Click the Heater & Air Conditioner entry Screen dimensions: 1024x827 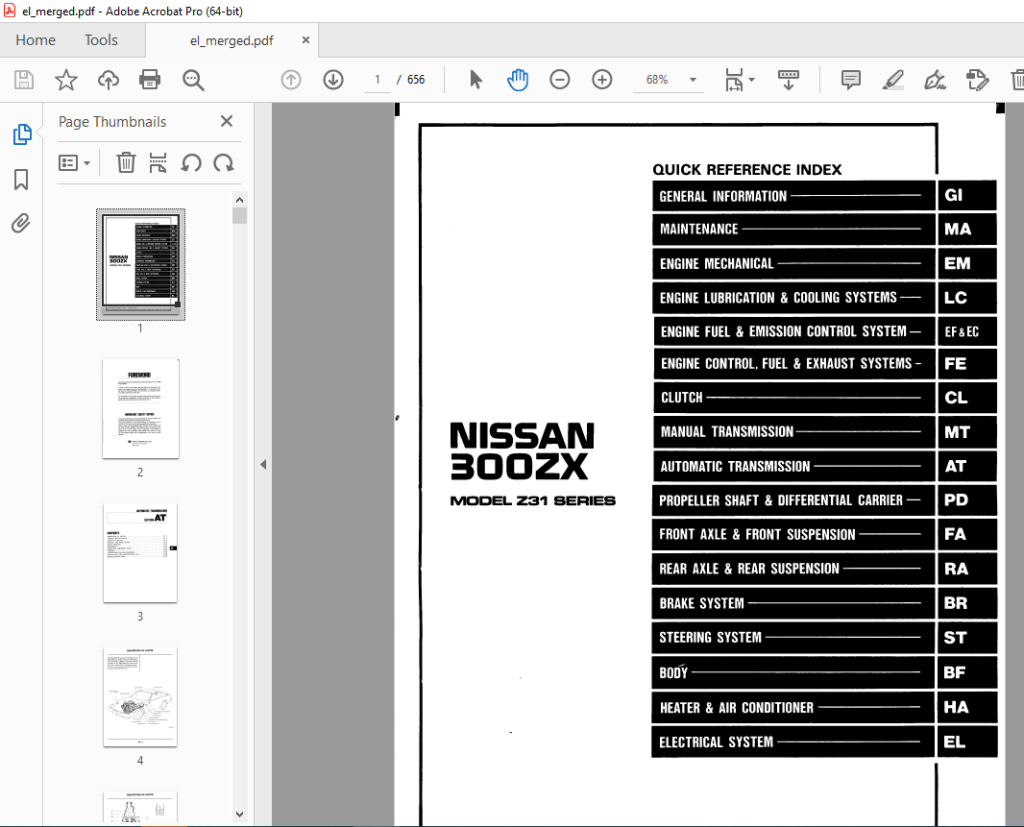tap(824, 707)
